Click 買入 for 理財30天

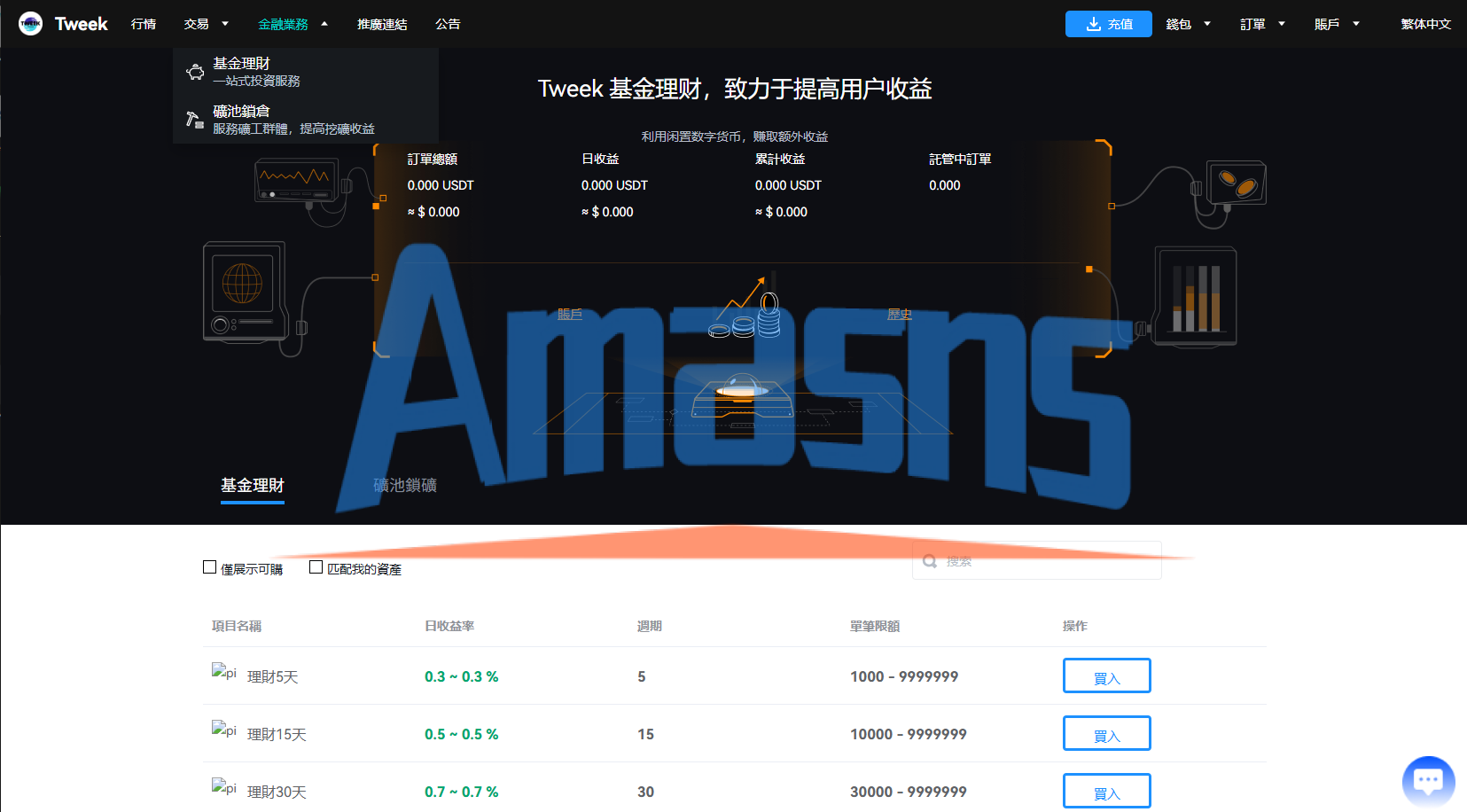pyautogui.click(x=1107, y=791)
